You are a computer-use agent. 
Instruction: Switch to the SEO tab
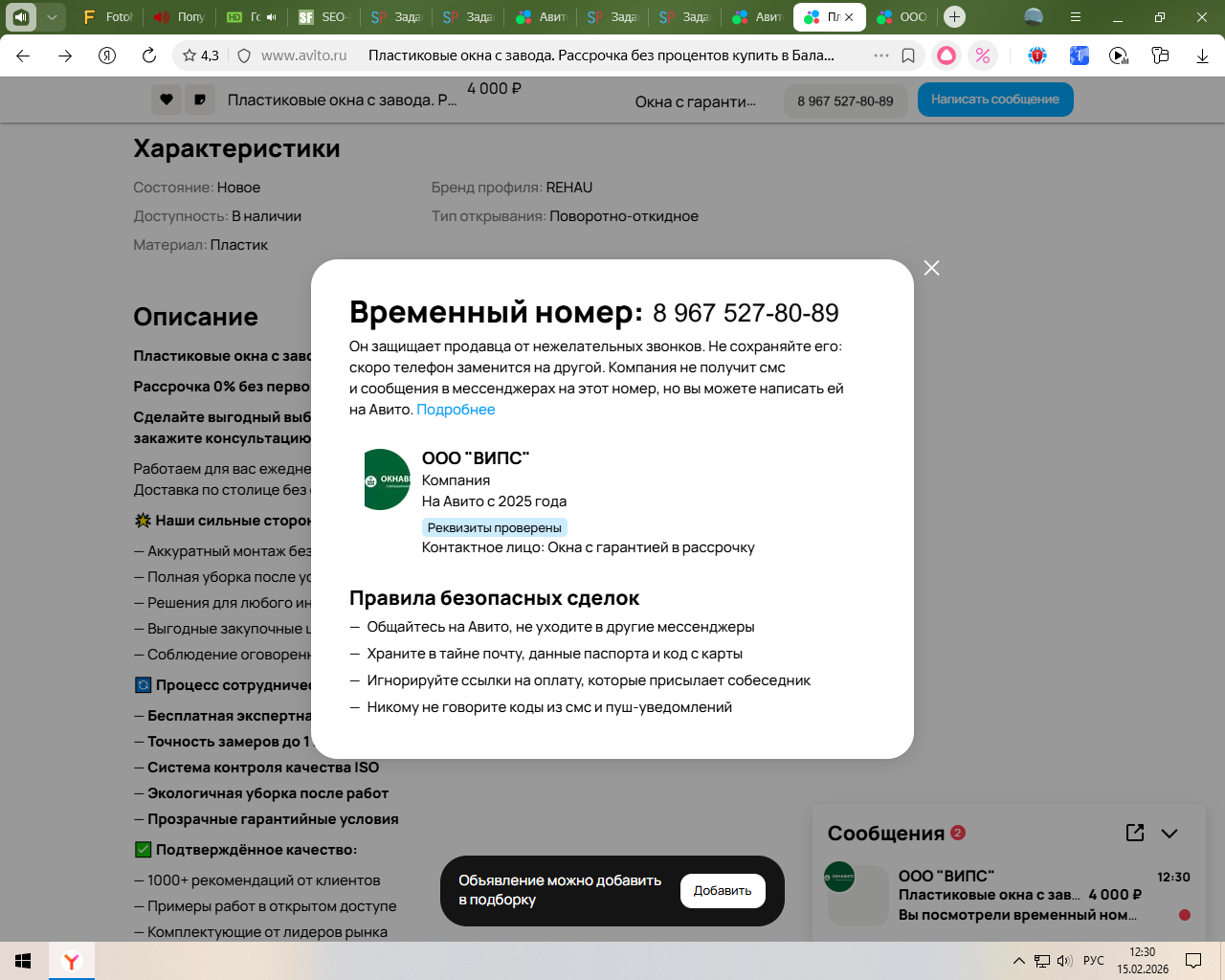pos(324,17)
